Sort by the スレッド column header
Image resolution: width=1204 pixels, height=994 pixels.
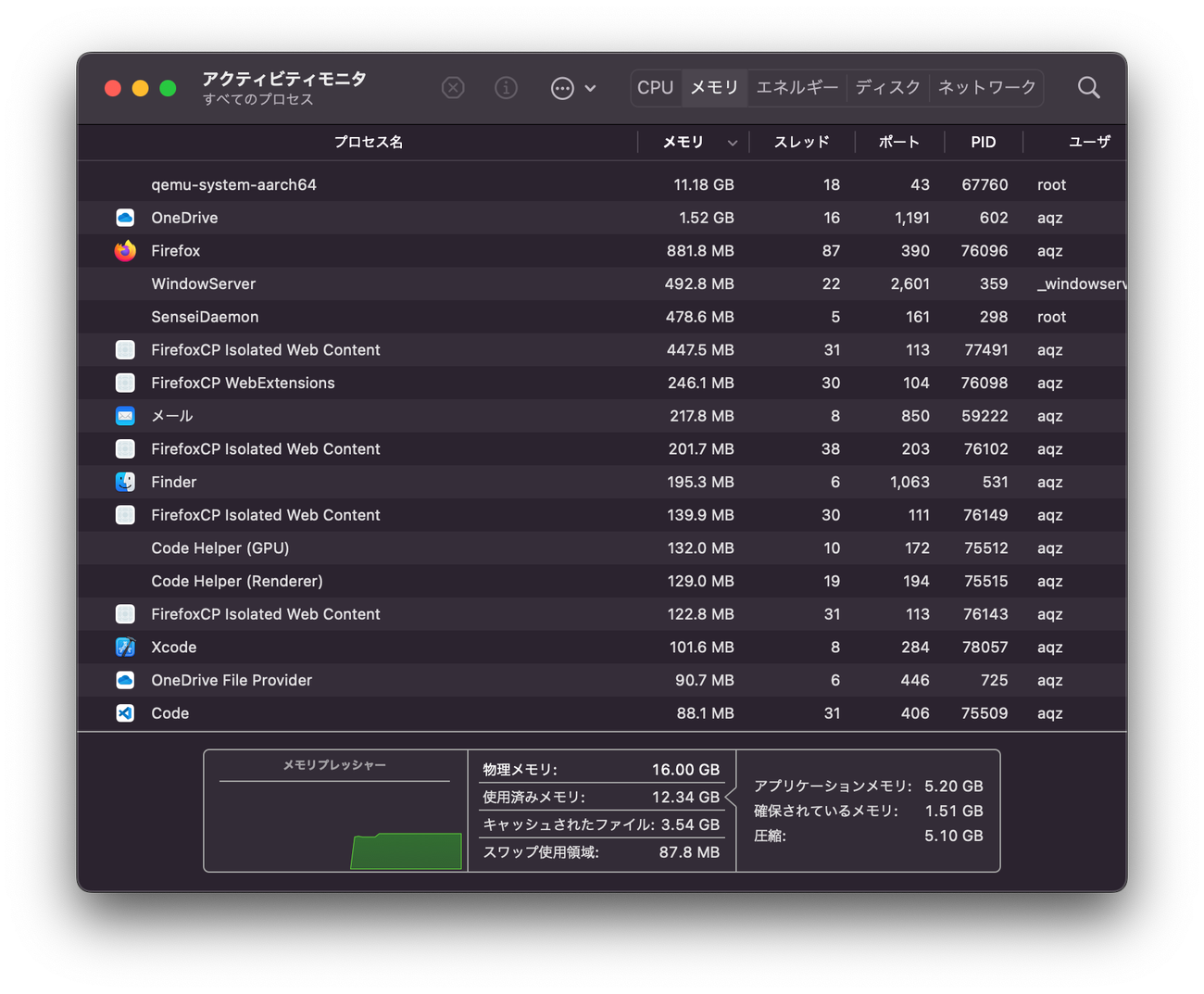coord(801,142)
